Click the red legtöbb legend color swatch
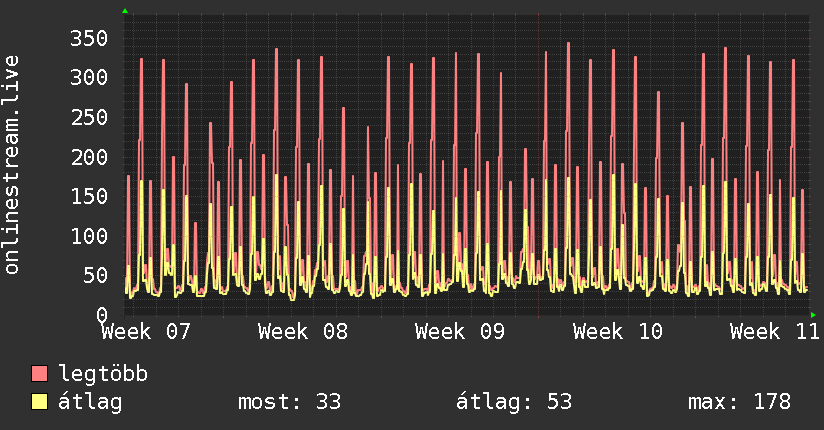Screen dimensions: 824x430 pos(39,374)
